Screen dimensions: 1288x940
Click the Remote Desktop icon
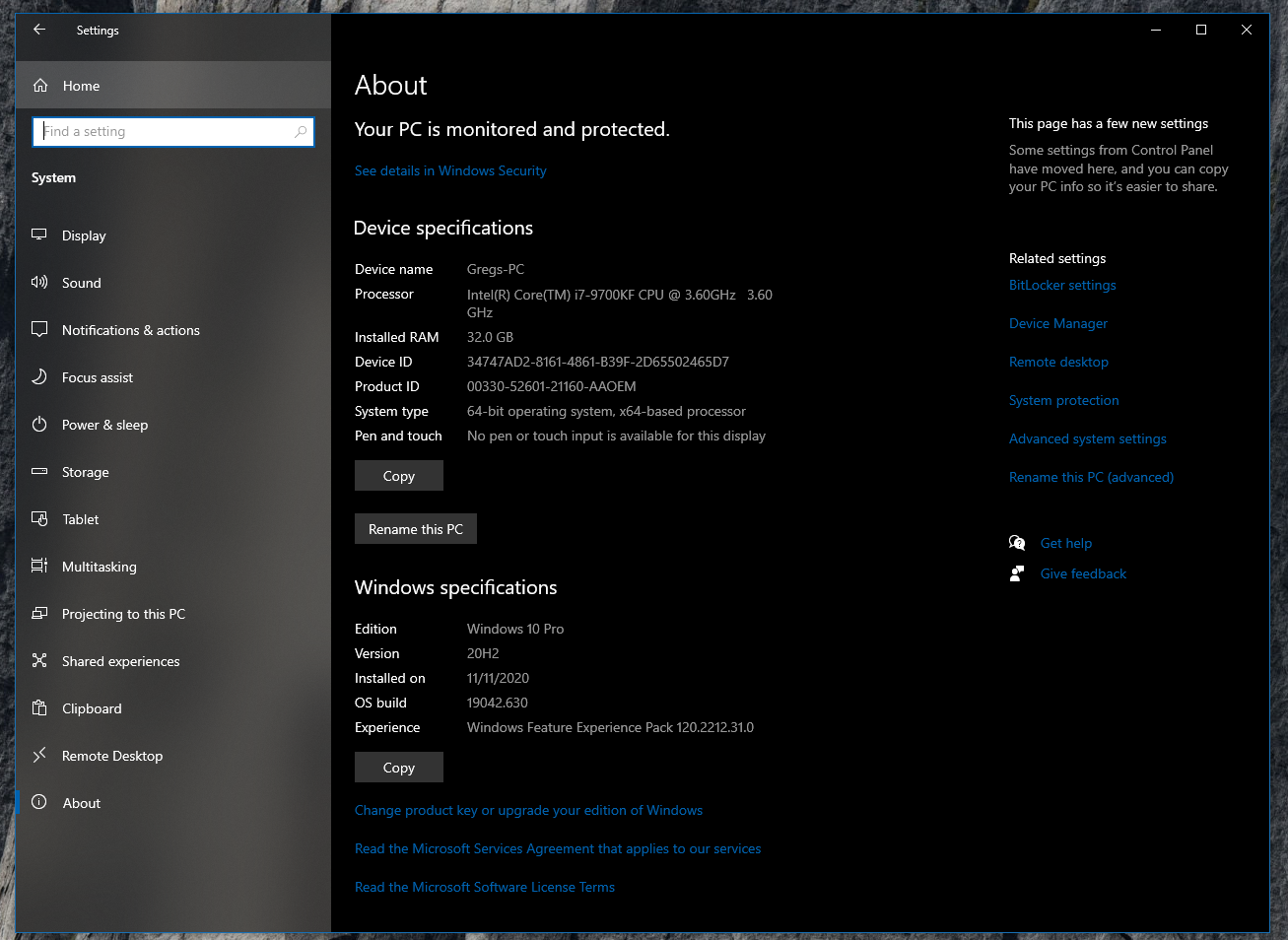coord(39,755)
